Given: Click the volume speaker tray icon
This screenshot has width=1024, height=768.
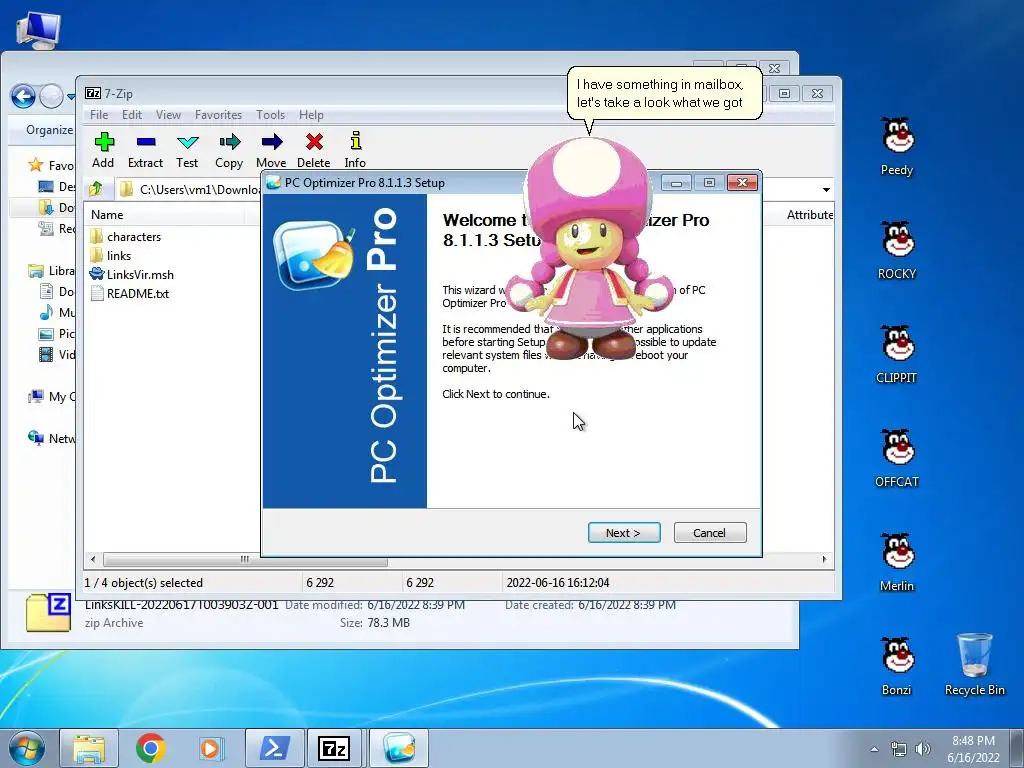Looking at the screenshot, I should tap(923, 748).
